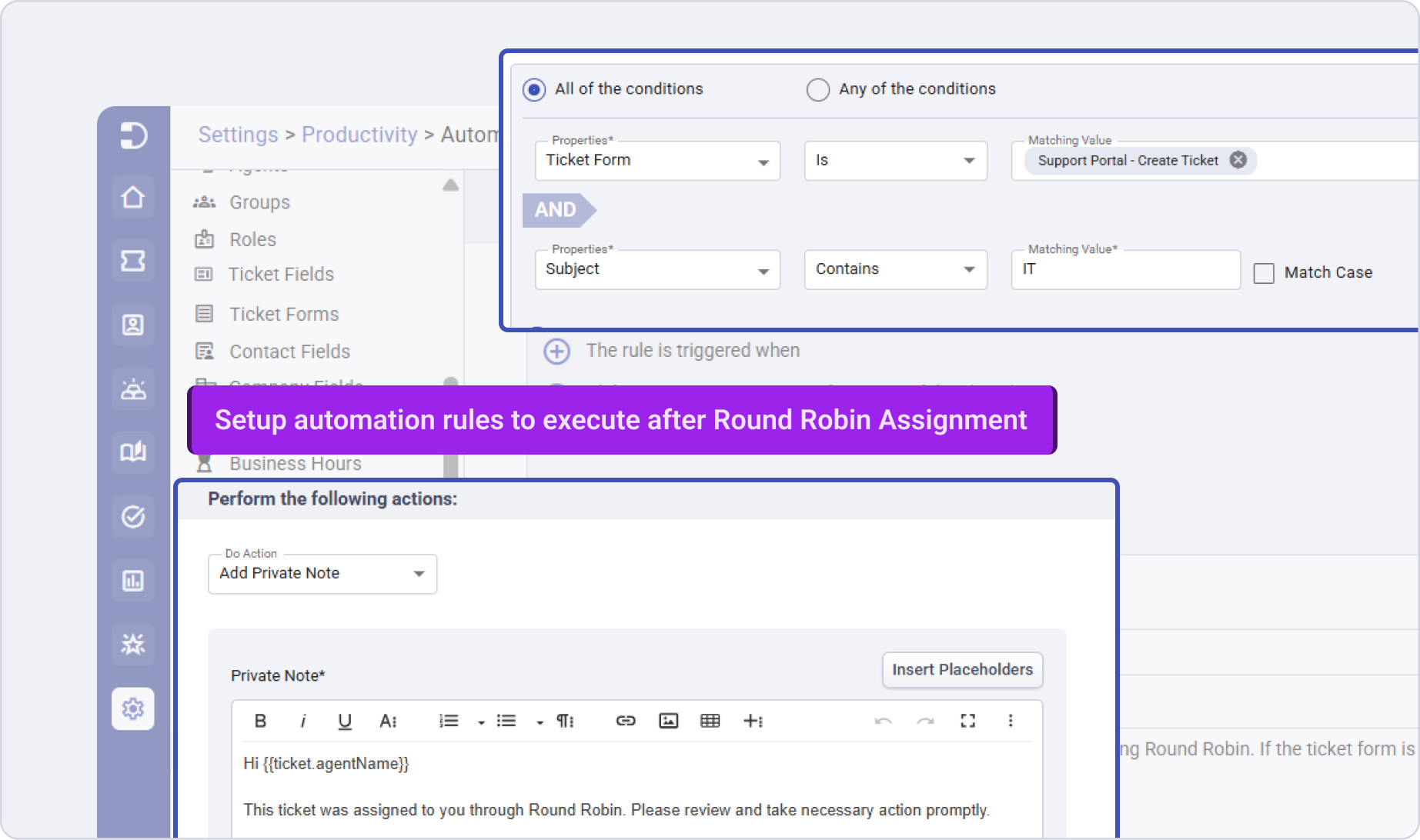Enable the Match Case checkbox
The width and height of the screenshot is (1420, 840).
point(1264,273)
